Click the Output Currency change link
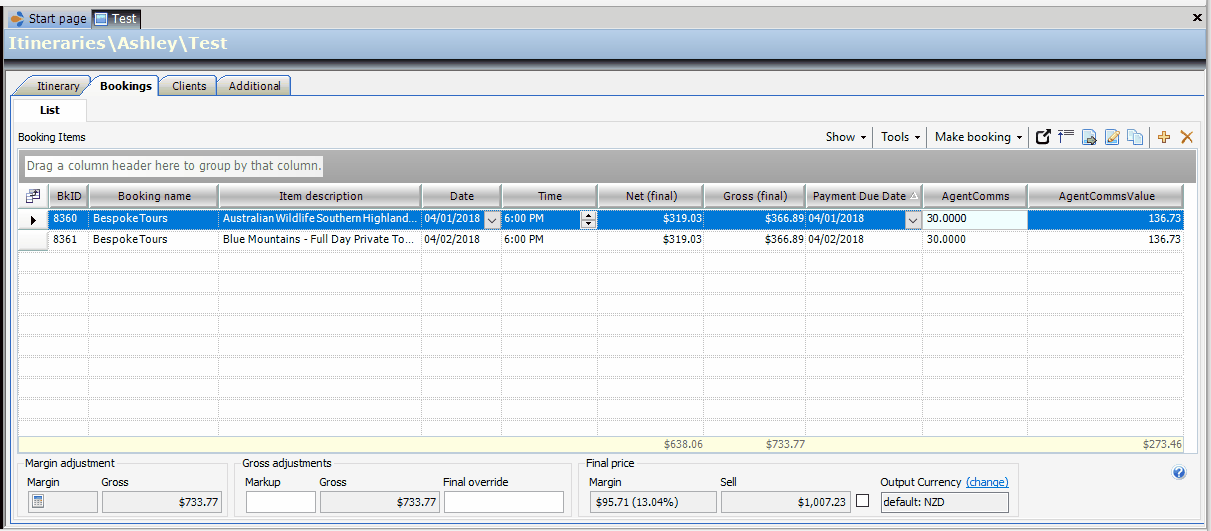The height and width of the screenshot is (531, 1211). [986, 482]
